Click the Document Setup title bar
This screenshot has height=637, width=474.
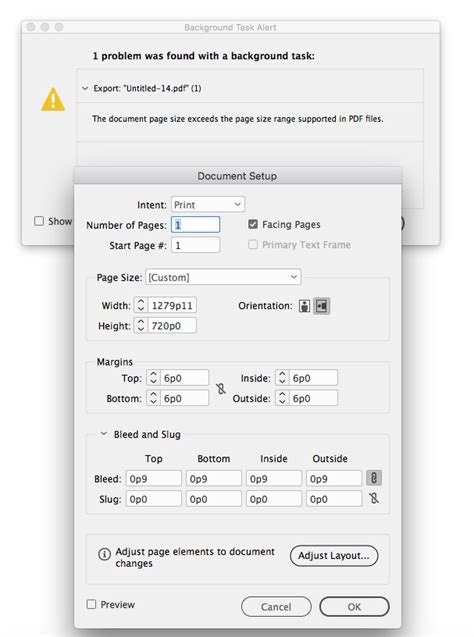[x=237, y=176]
